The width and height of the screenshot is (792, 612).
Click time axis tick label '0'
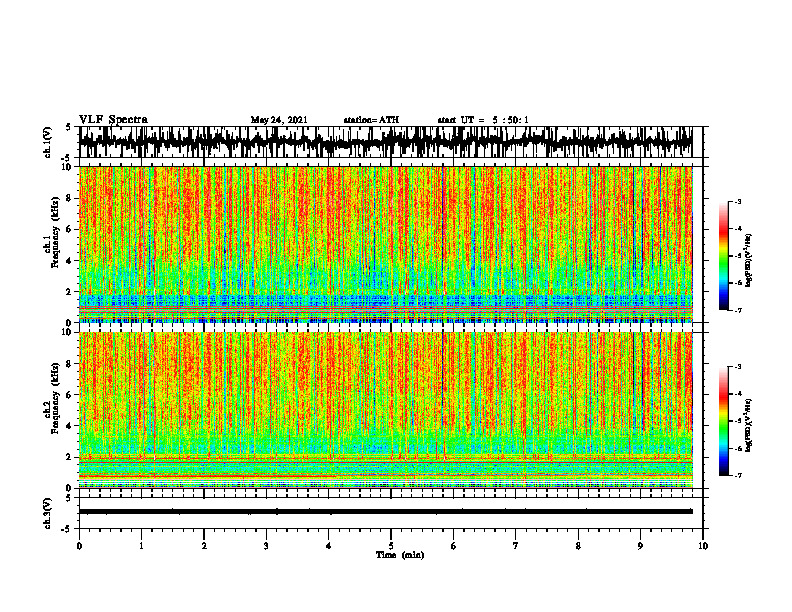pos(79,546)
